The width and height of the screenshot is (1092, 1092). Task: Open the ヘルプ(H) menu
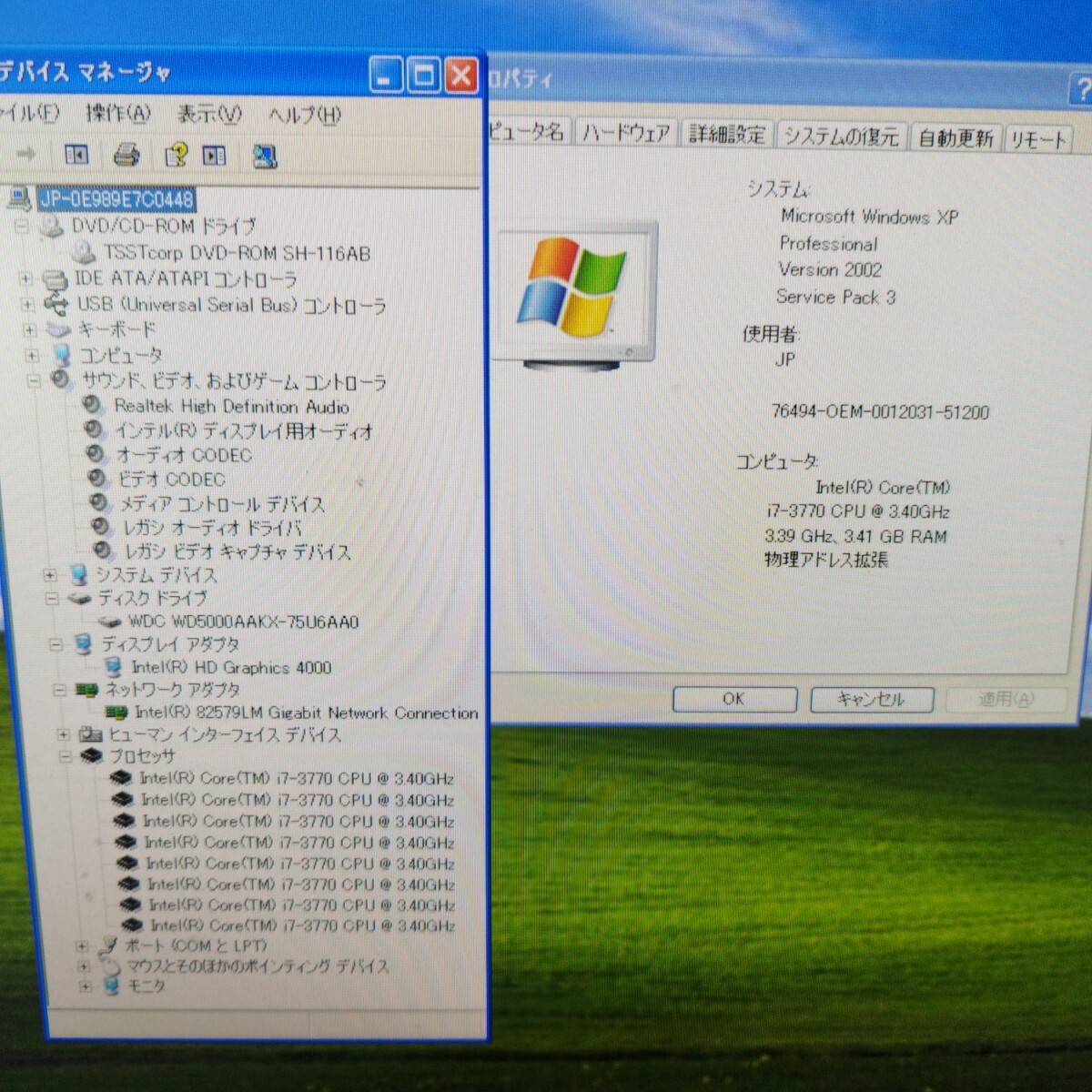(x=304, y=116)
